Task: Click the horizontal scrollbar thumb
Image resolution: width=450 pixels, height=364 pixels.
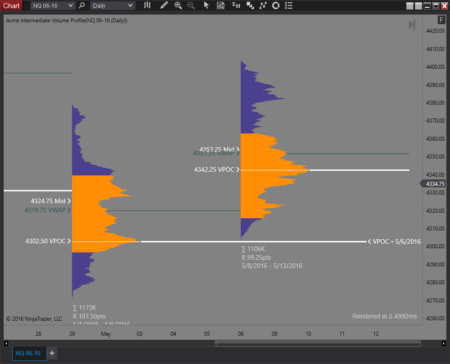Action: click(317, 343)
